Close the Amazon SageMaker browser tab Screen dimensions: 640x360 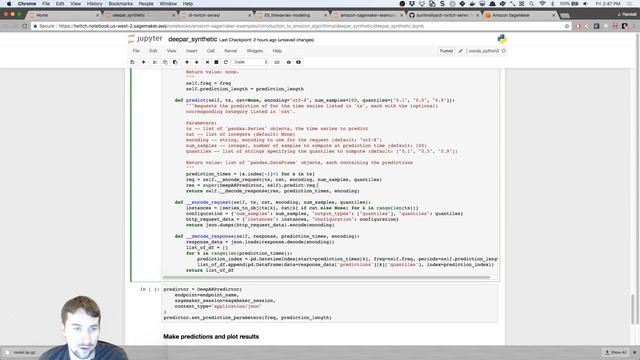(553, 15)
